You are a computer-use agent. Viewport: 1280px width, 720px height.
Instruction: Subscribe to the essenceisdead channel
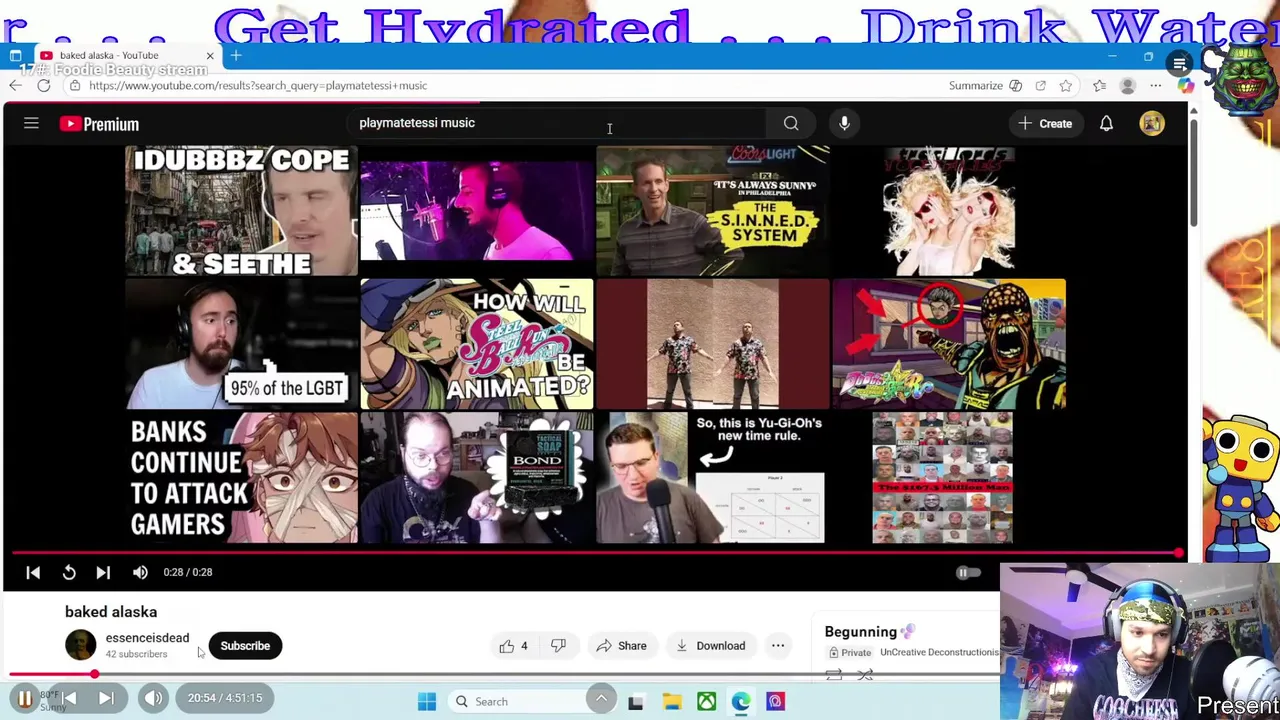pyautogui.click(x=245, y=646)
